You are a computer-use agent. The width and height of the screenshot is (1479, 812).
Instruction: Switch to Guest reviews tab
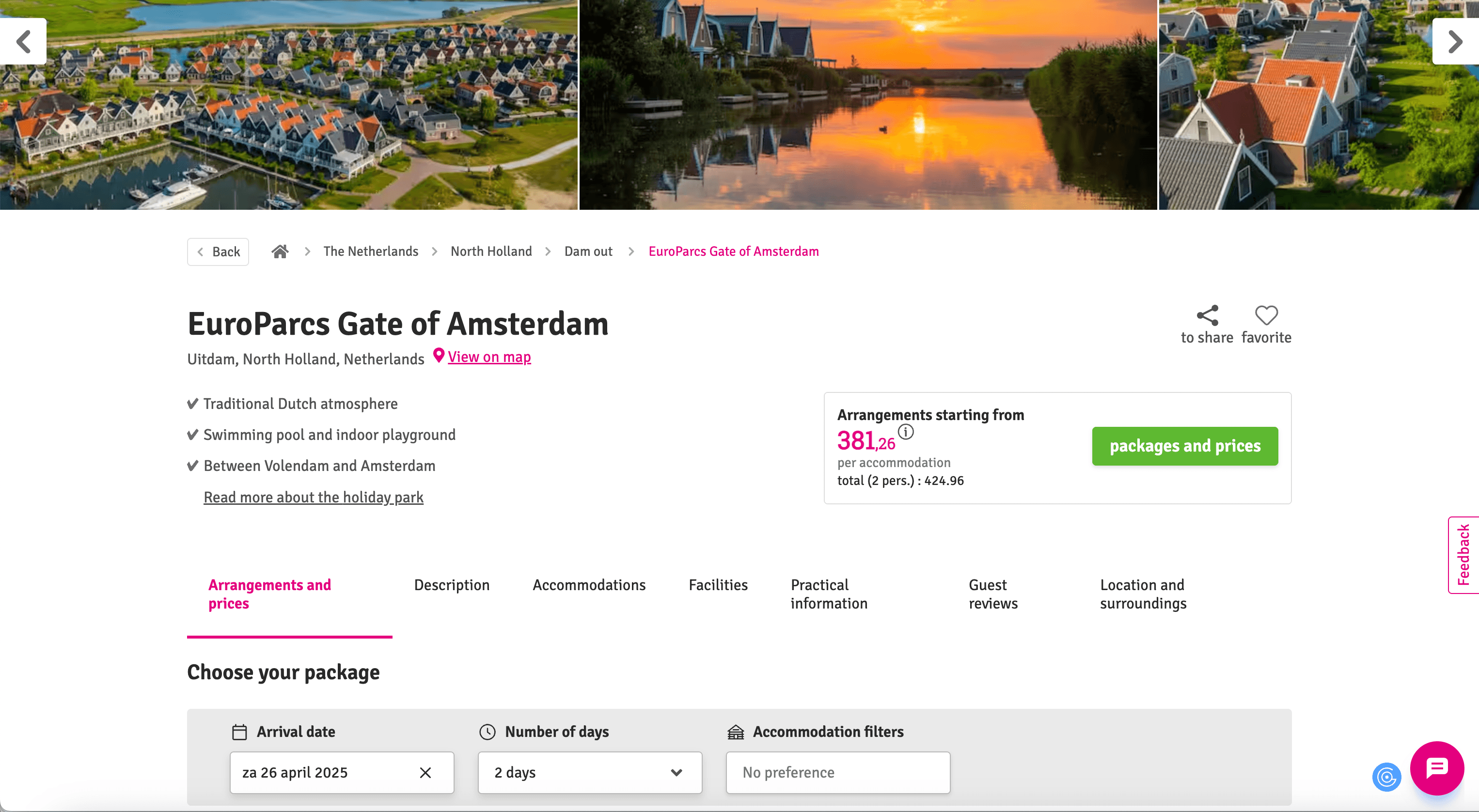(993, 594)
